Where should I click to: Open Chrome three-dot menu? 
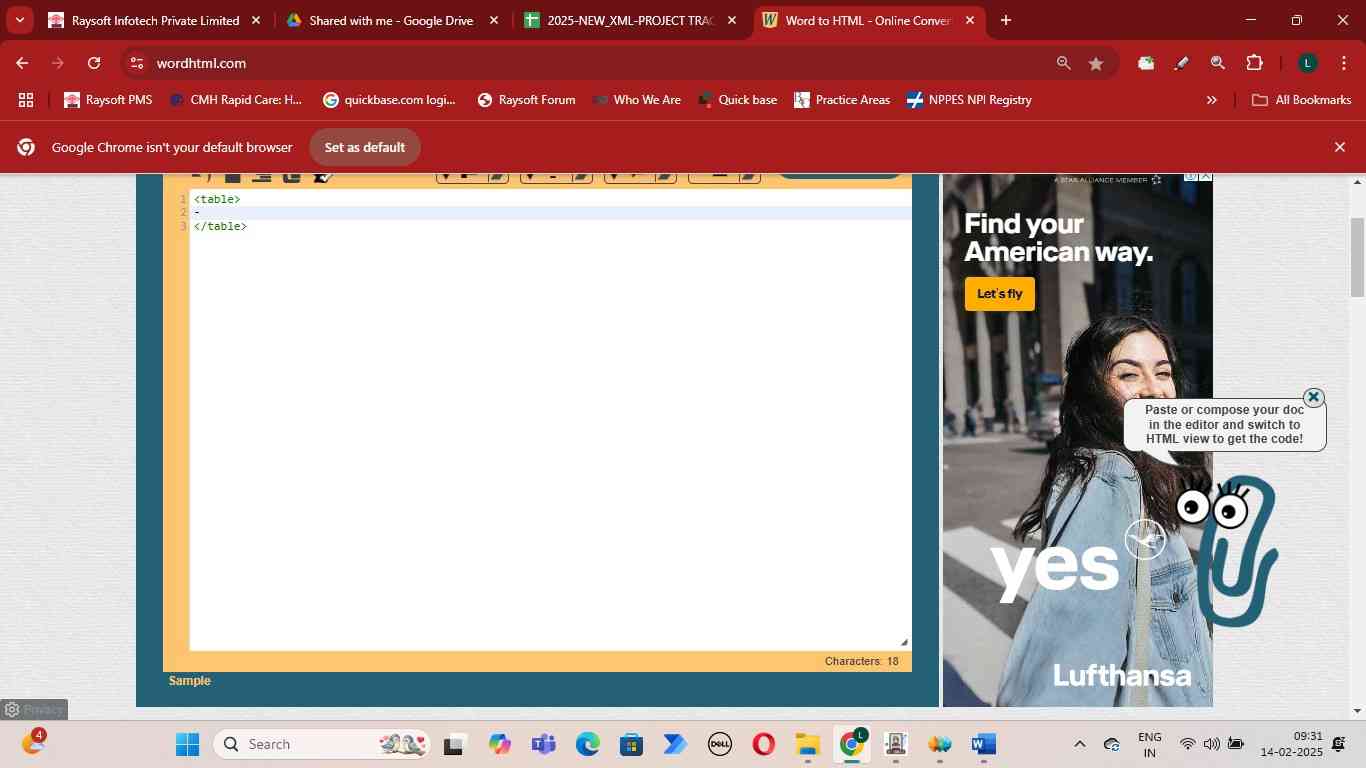click(1343, 63)
